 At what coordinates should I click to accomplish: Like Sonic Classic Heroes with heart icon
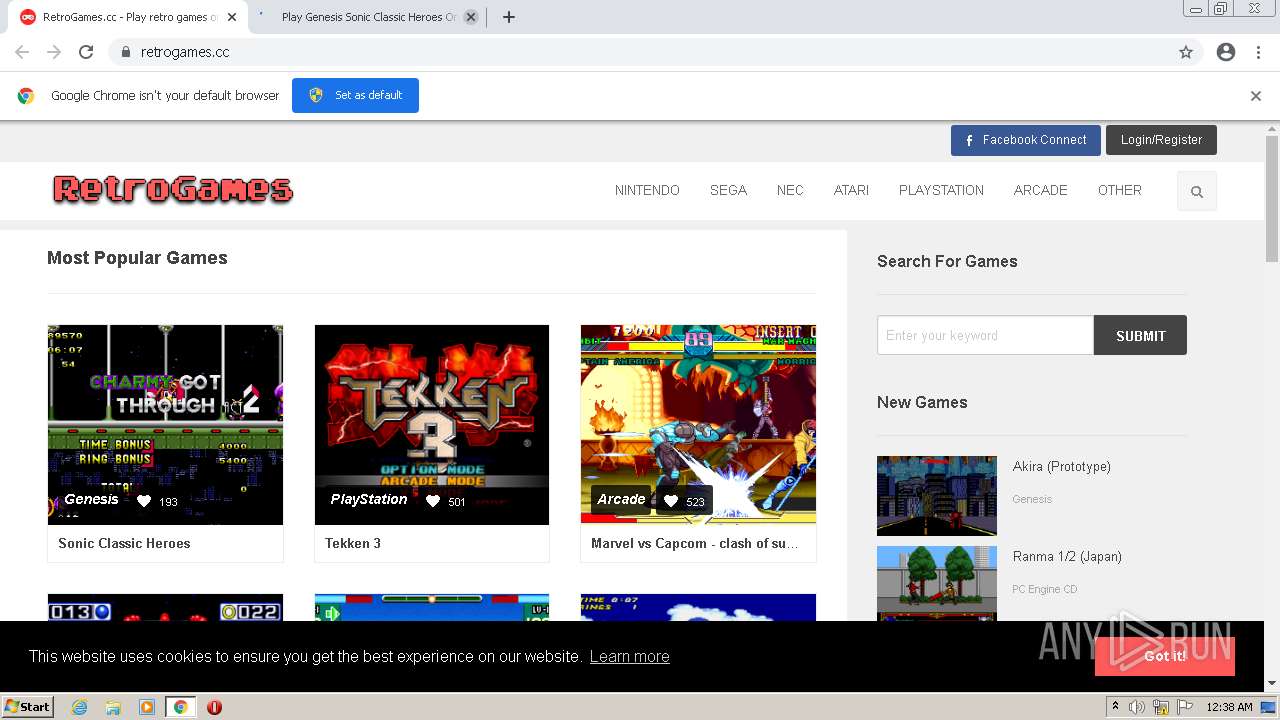click(144, 501)
